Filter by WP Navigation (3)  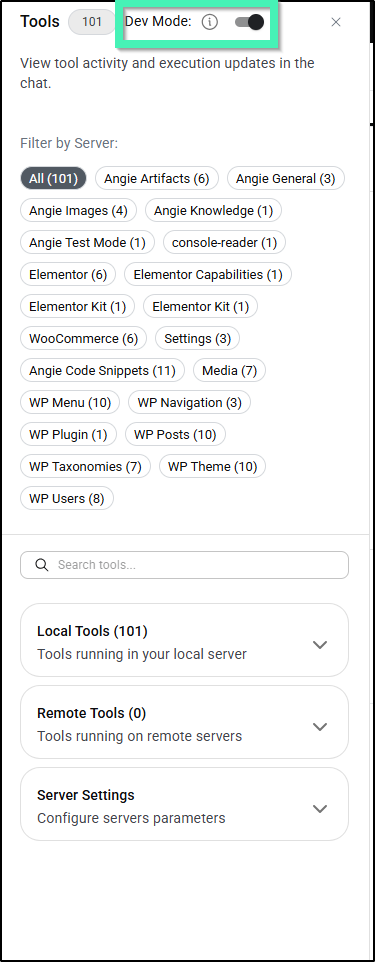pos(189,402)
